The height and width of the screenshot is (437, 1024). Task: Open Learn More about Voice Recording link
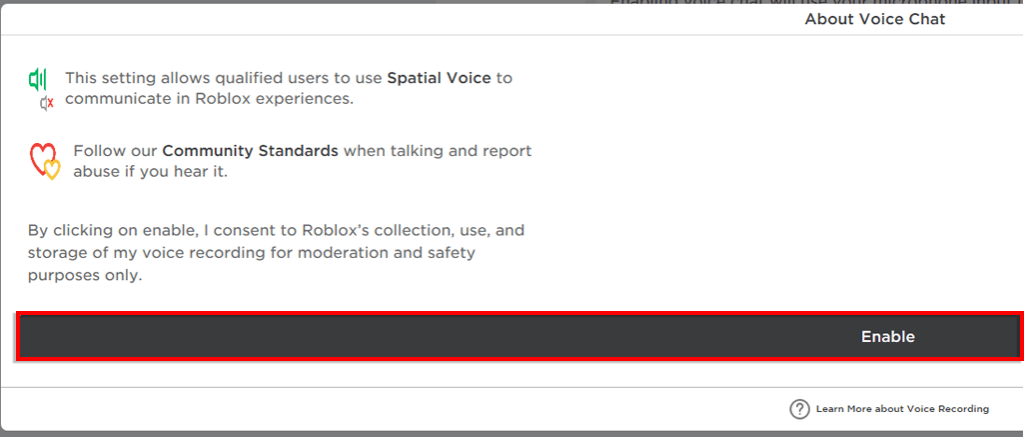tap(902, 409)
